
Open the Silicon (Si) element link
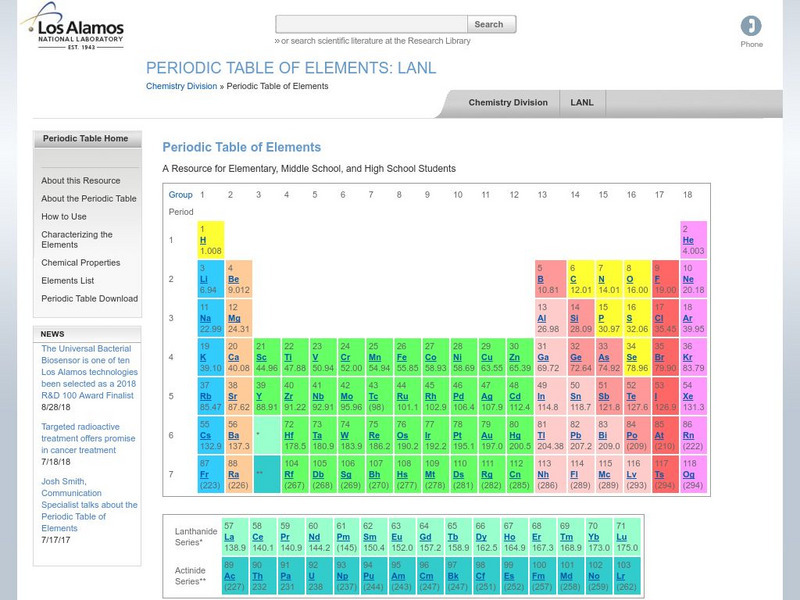point(574,318)
